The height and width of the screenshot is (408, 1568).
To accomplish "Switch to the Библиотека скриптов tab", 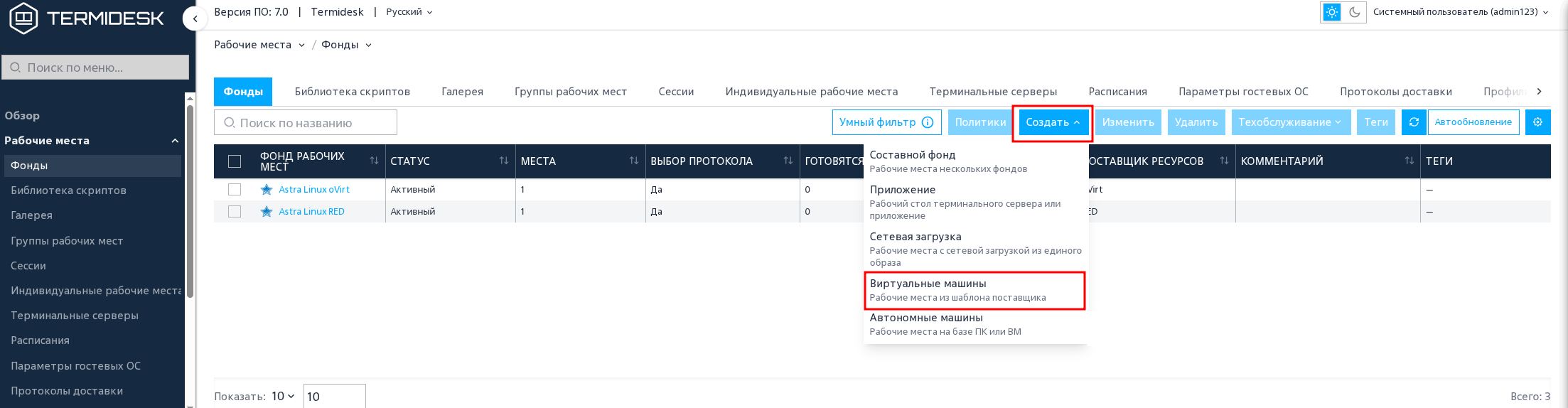I will coord(353,92).
